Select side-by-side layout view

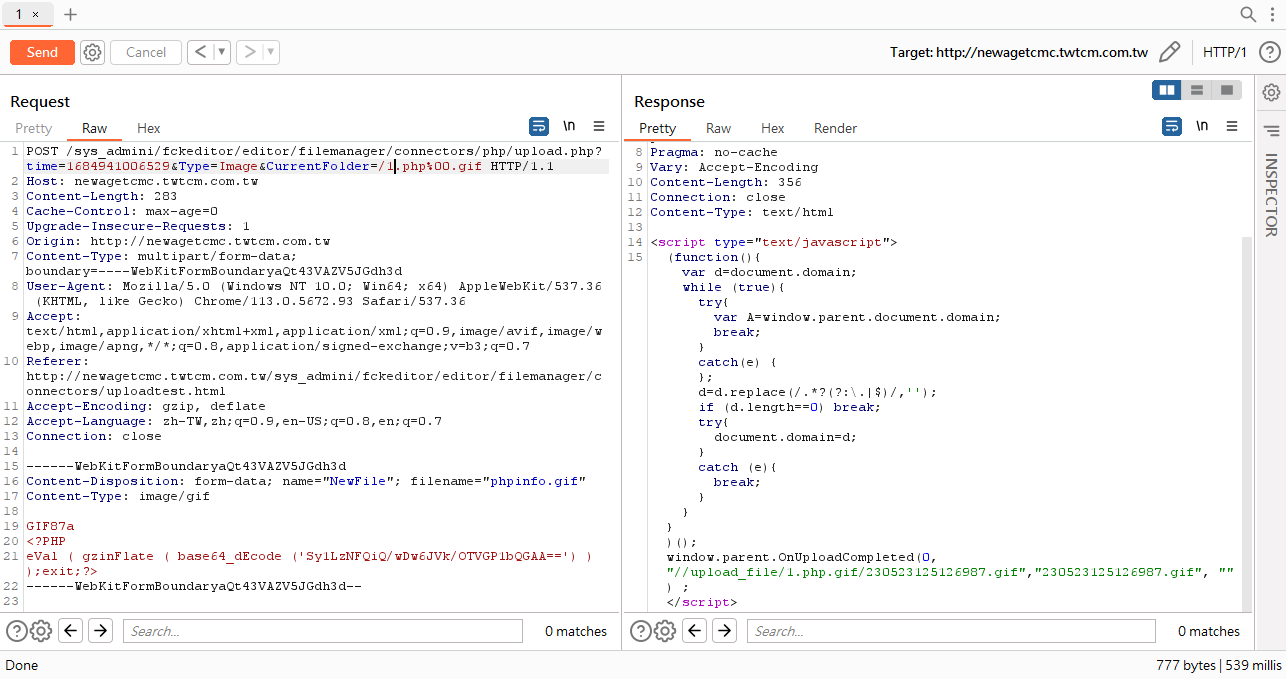[x=1167, y=90]
